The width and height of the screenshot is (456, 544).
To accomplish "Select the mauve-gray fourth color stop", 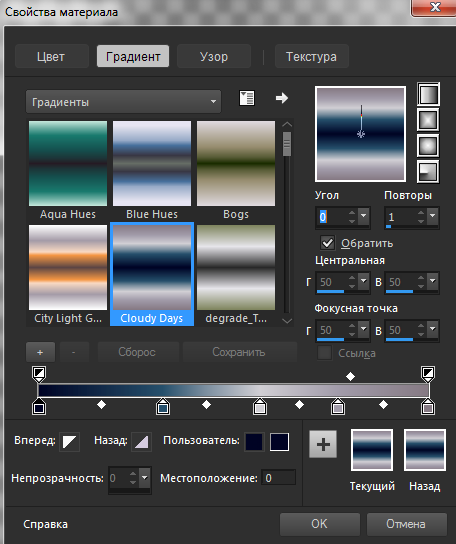I will point(338,407).
